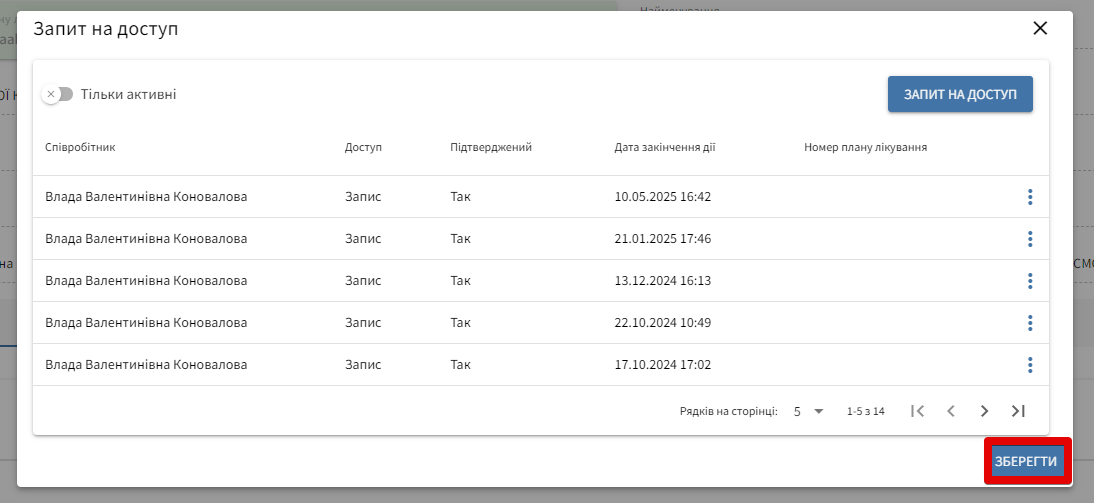
Task: Open actions menu for 22.10.2024 10:49 row
Action: (1029, 323)
